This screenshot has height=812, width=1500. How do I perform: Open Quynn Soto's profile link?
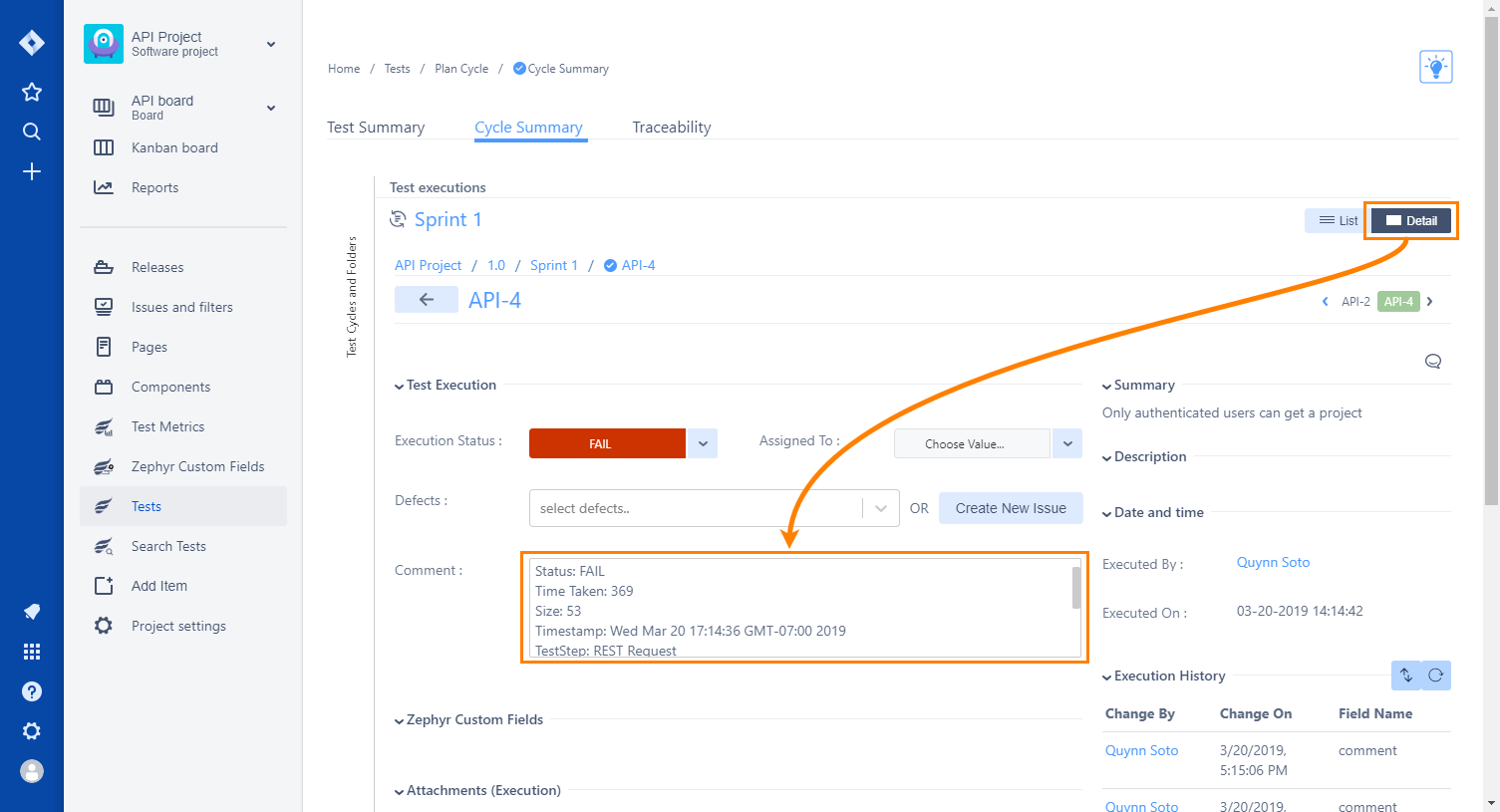[x=1273, y=562]
